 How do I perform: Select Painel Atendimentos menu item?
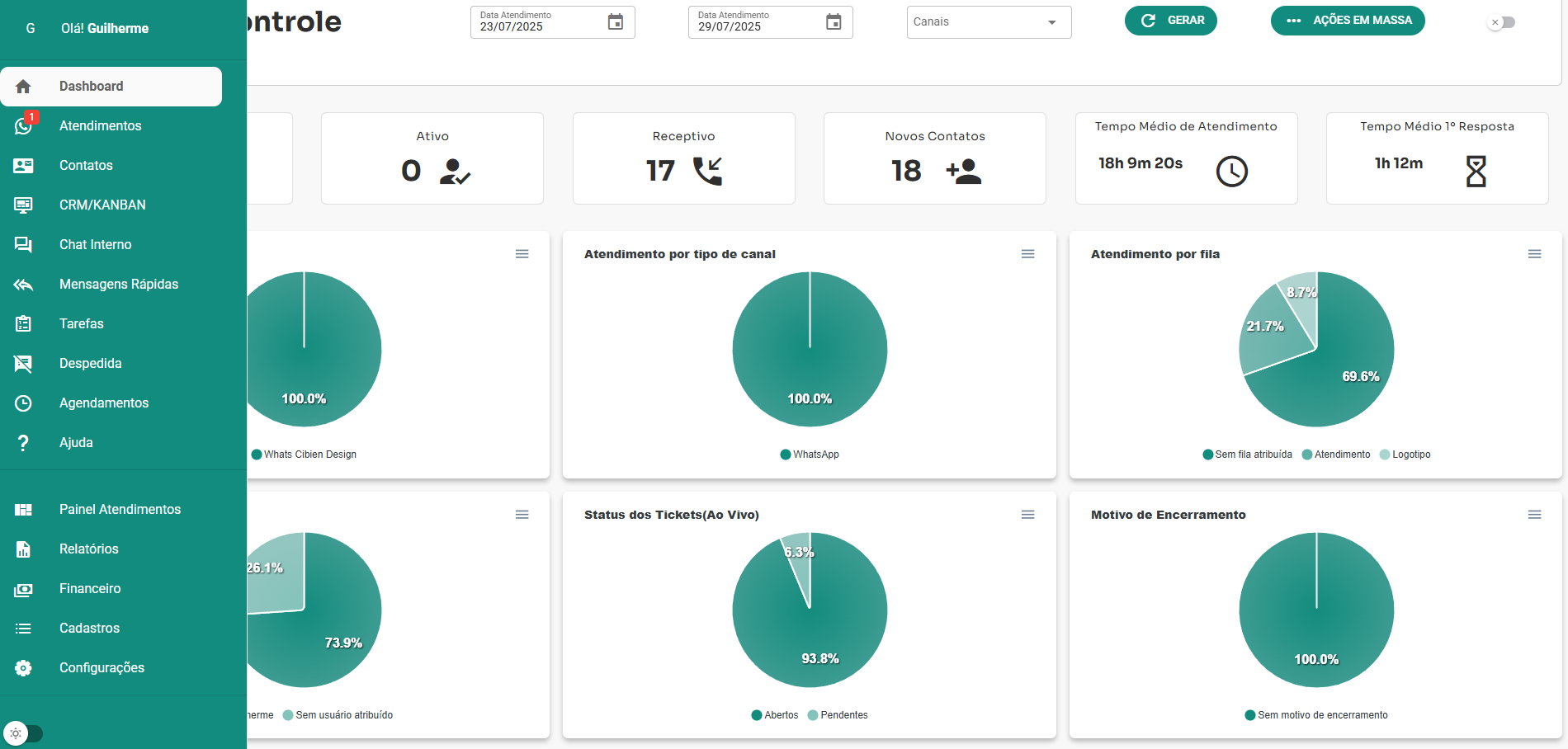pos(120,510)
